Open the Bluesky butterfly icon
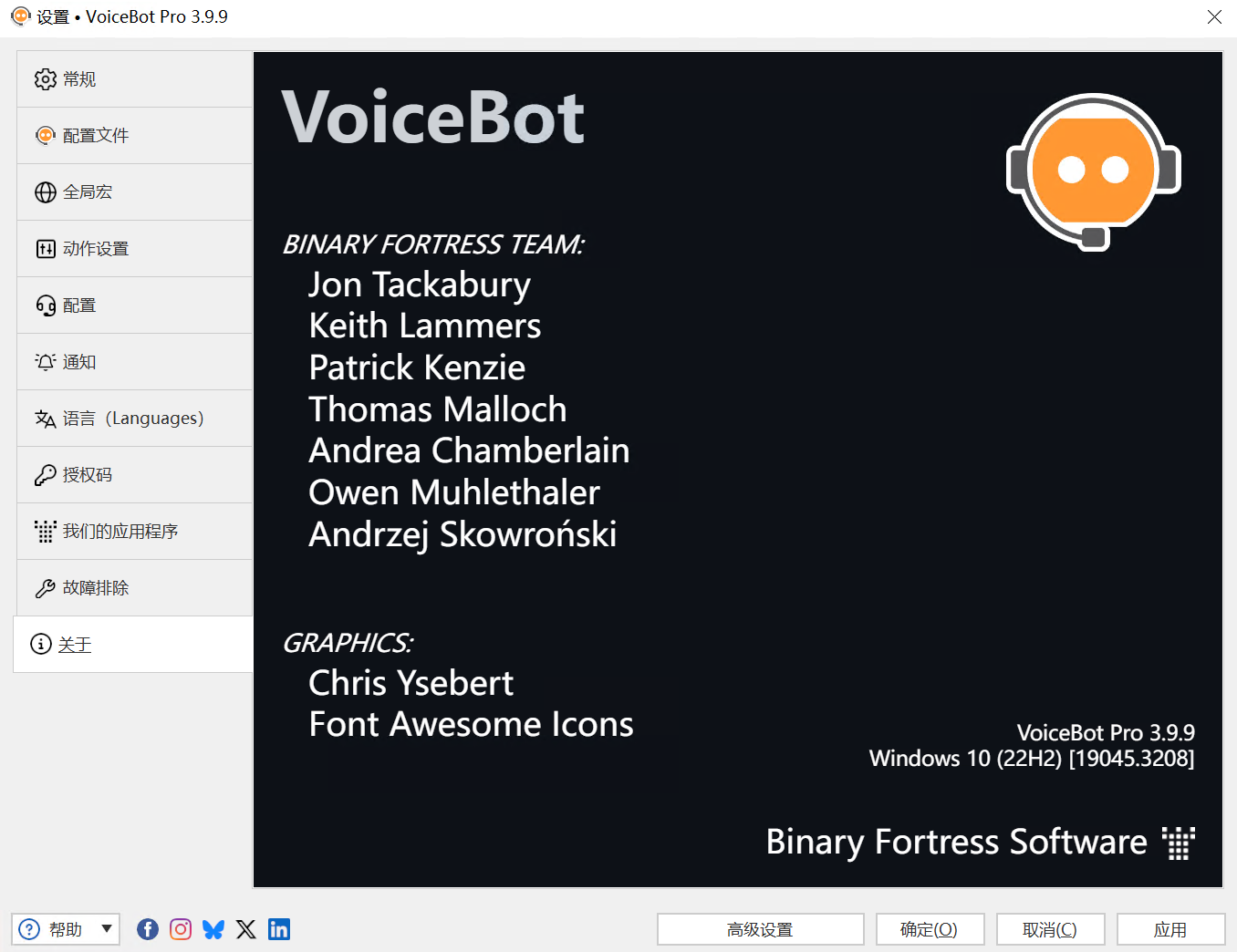 point(213,929)
